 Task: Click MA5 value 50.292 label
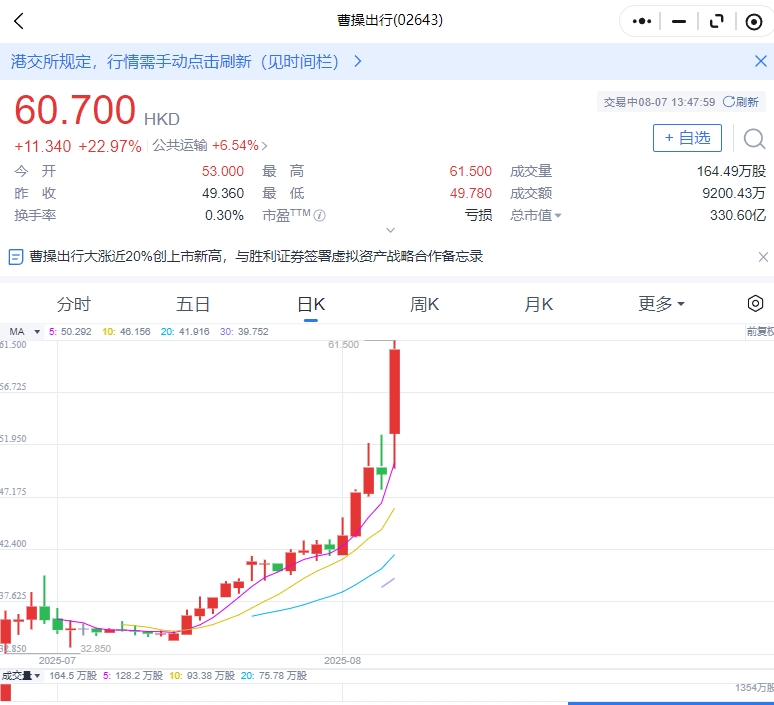[70, 332]
